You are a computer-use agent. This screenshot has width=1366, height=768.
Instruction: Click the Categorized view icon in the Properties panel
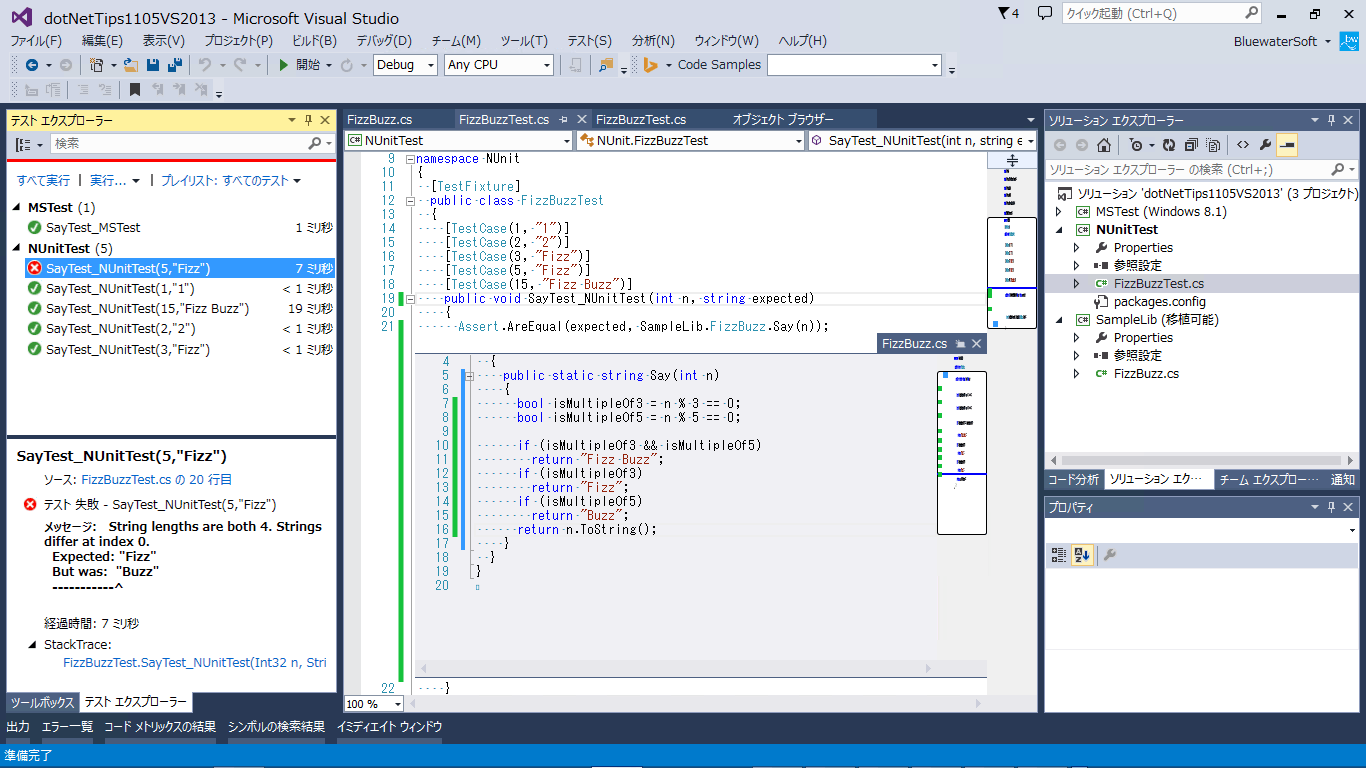coord(1059,555)
